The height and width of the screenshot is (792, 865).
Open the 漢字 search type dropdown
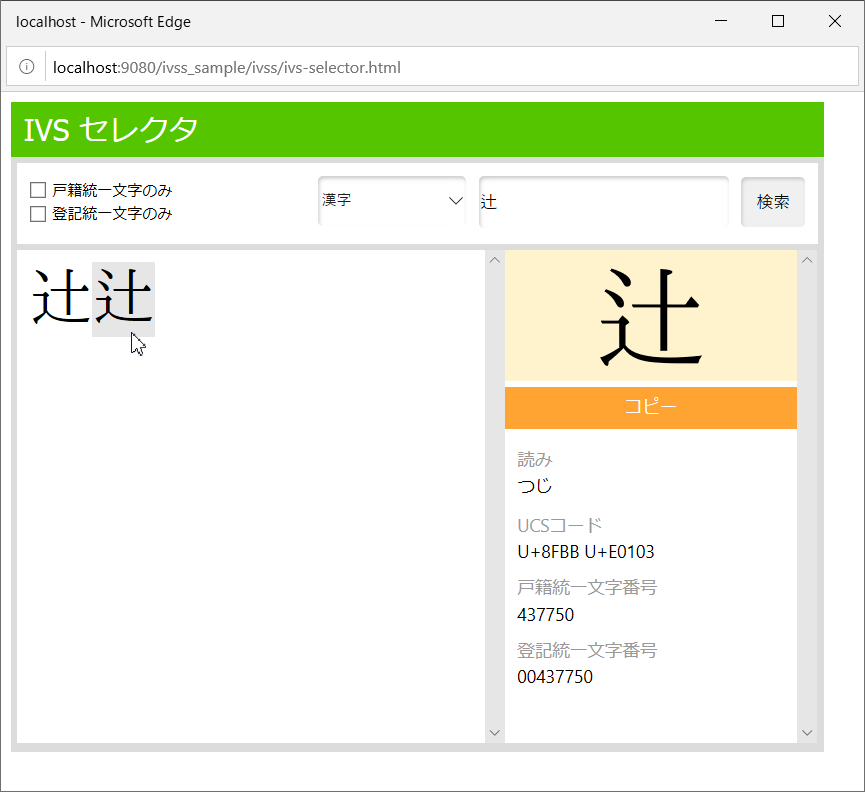tap(392, 200)
